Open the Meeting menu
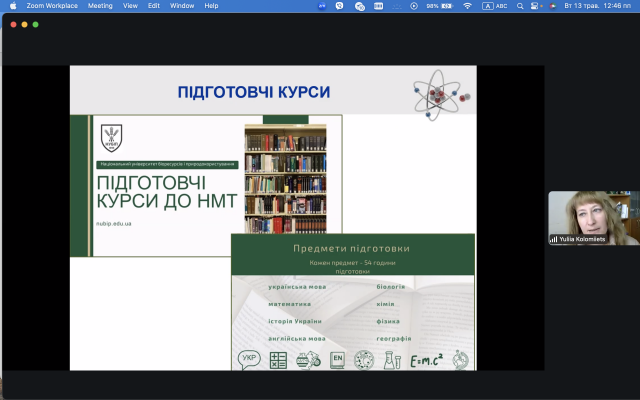The image size is (640, 400). (x=100, y=5)
